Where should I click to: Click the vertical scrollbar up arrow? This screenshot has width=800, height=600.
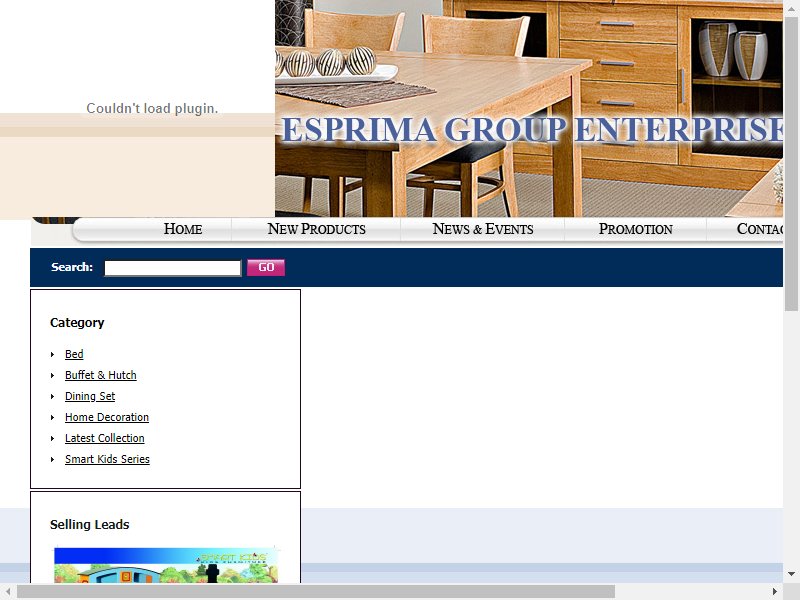click(x=791, y=7)
